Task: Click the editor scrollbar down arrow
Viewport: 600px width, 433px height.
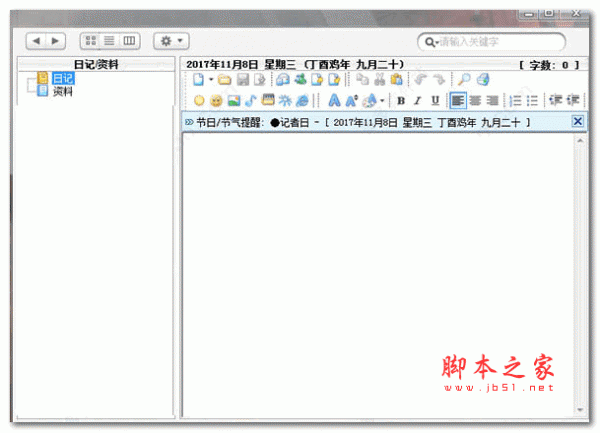Action: 580,410
